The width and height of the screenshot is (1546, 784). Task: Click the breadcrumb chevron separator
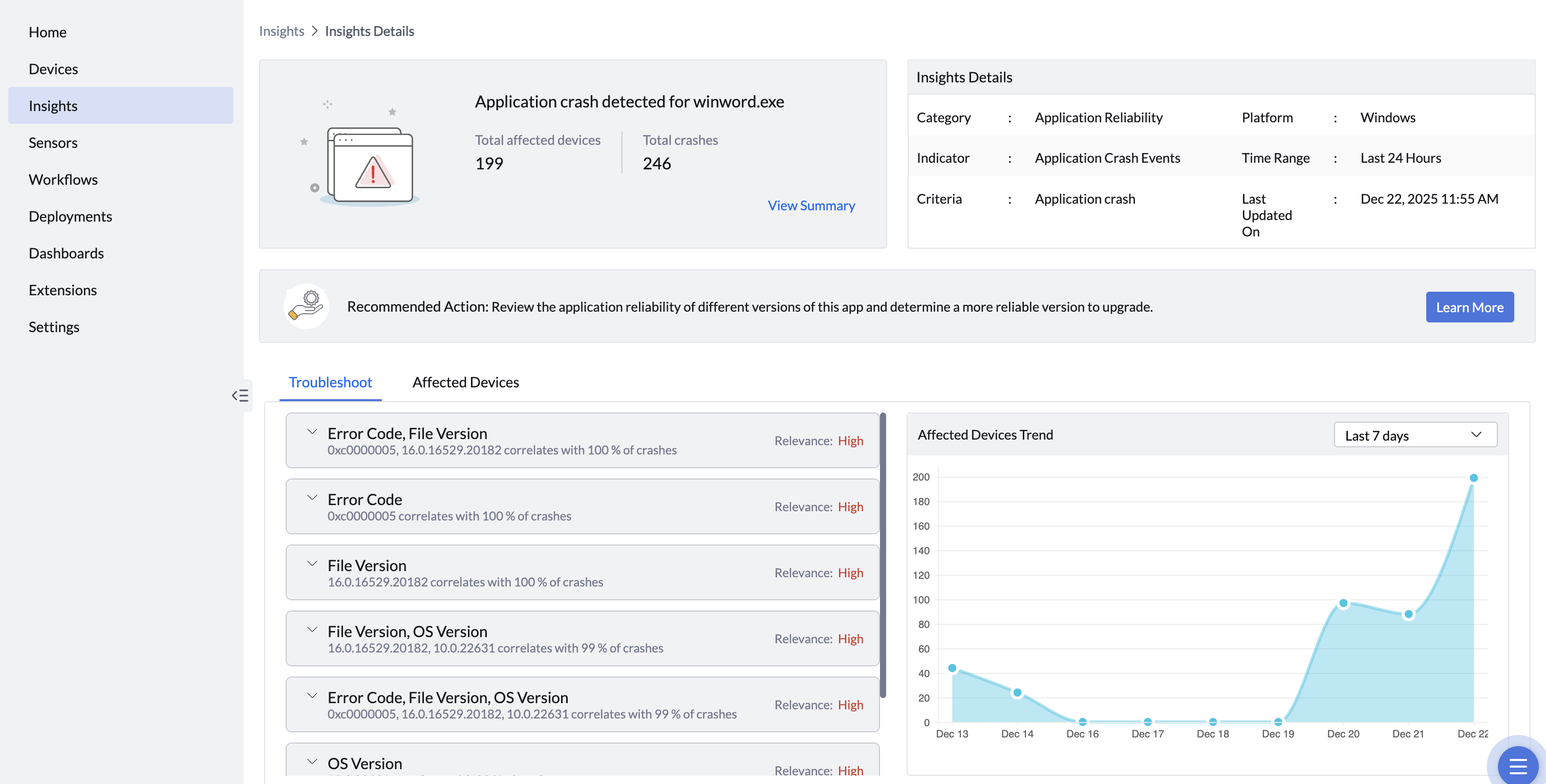[x=314, y=31]
